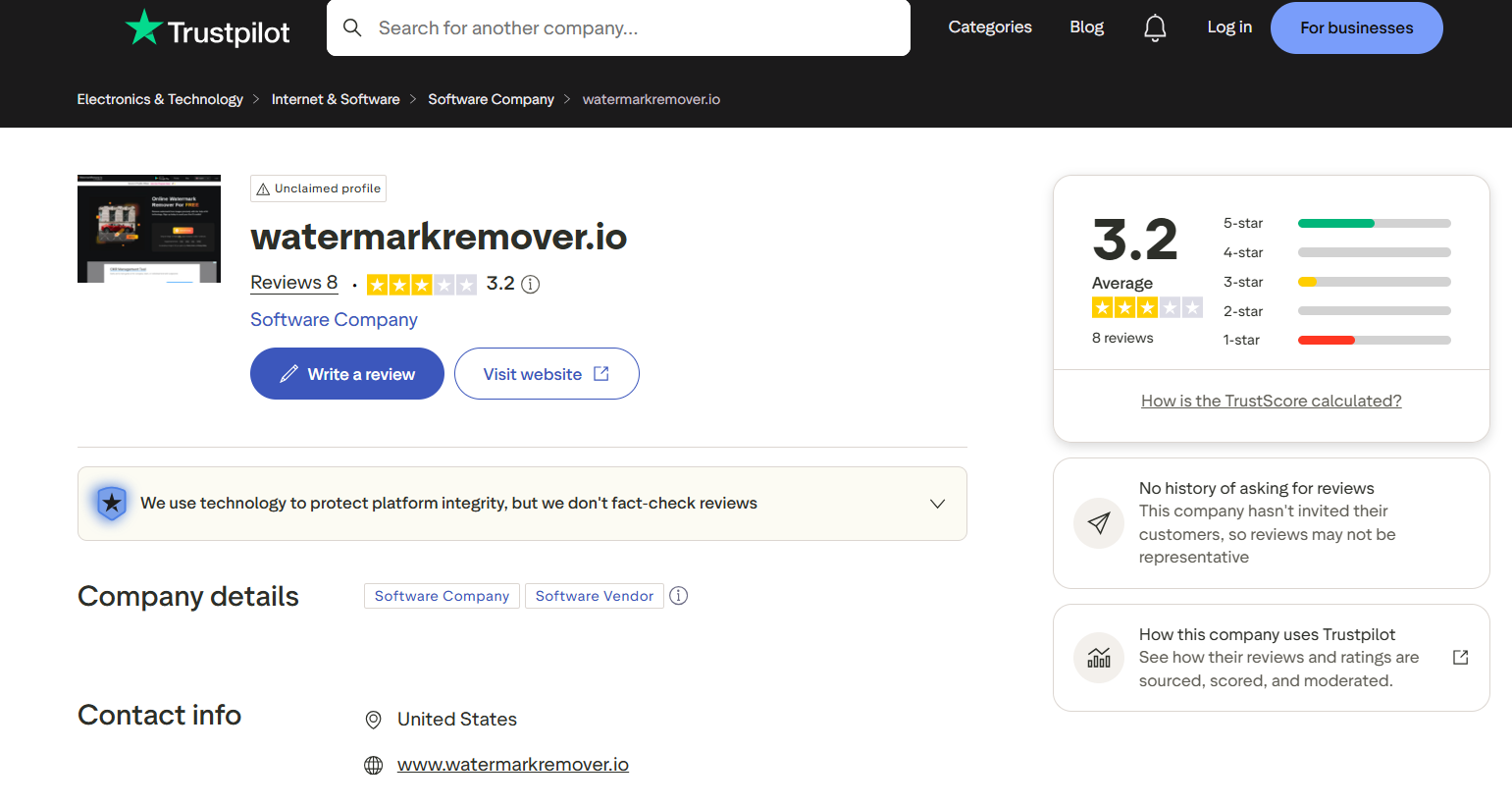Click the location pin icon

(x=374, y=720)
